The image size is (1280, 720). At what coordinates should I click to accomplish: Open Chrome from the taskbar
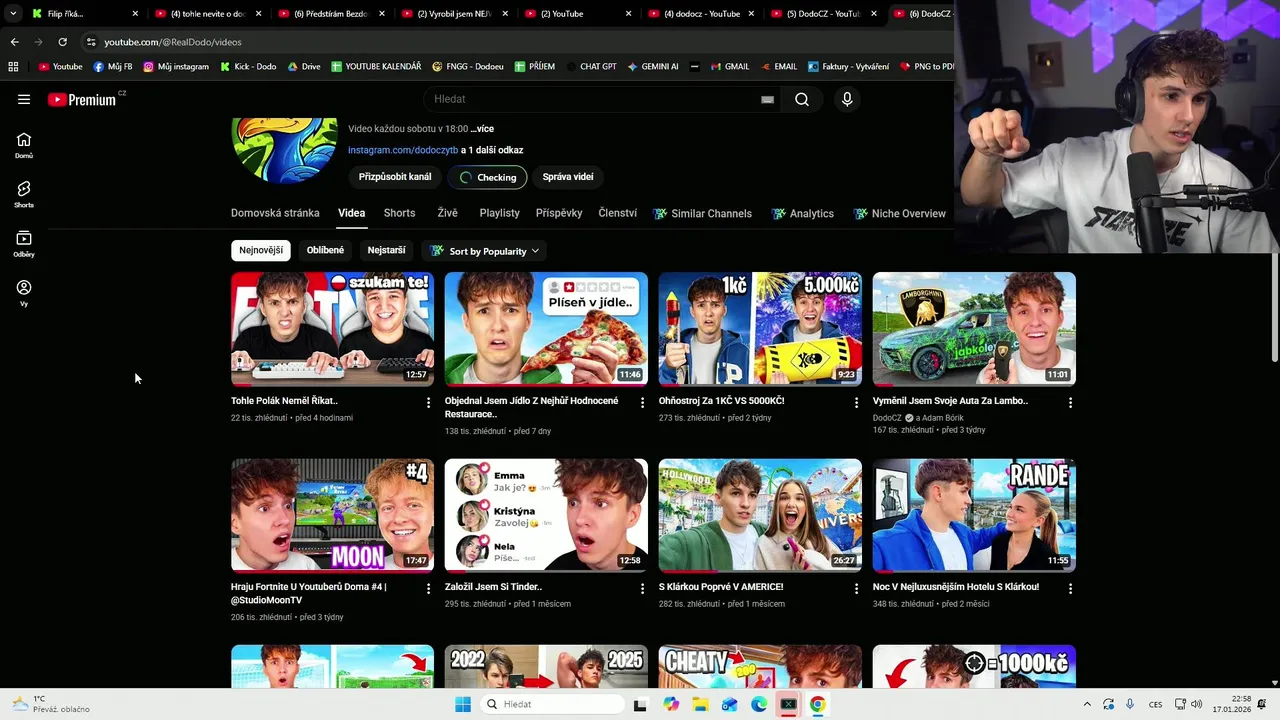(x=817, y=704)
